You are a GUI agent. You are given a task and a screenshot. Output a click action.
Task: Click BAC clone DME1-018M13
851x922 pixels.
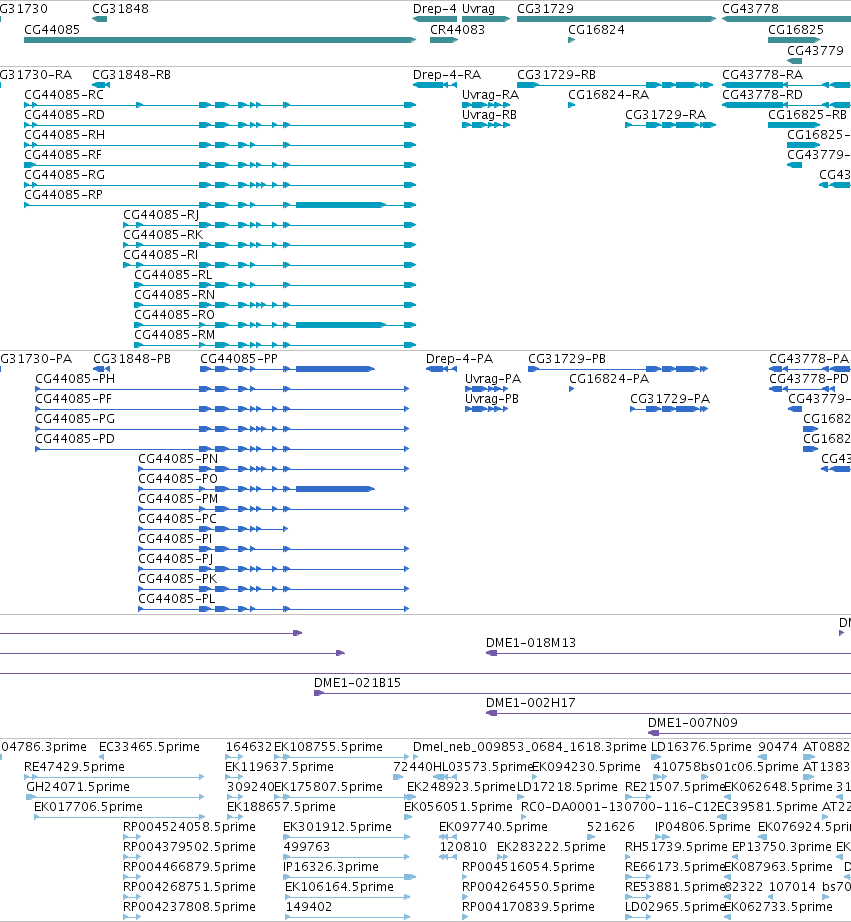[x=531, y=643]
